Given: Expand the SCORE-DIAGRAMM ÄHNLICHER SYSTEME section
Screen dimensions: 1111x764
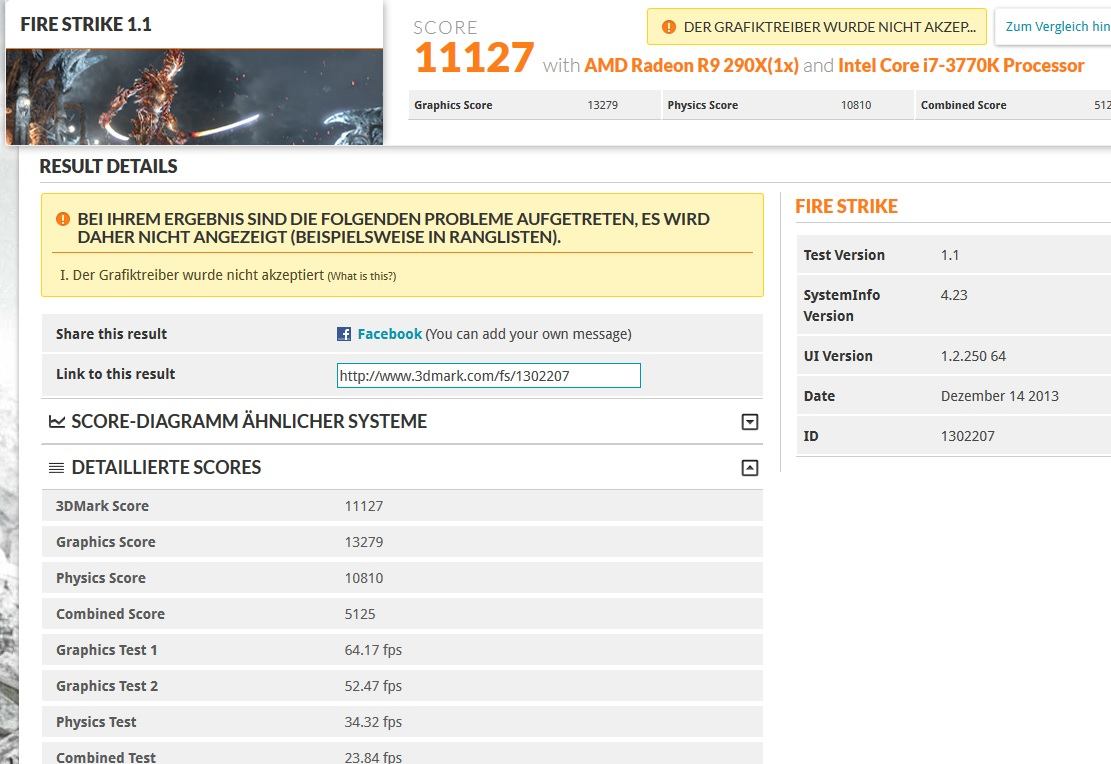Looking at the screenshot, I should coord(750,422).
